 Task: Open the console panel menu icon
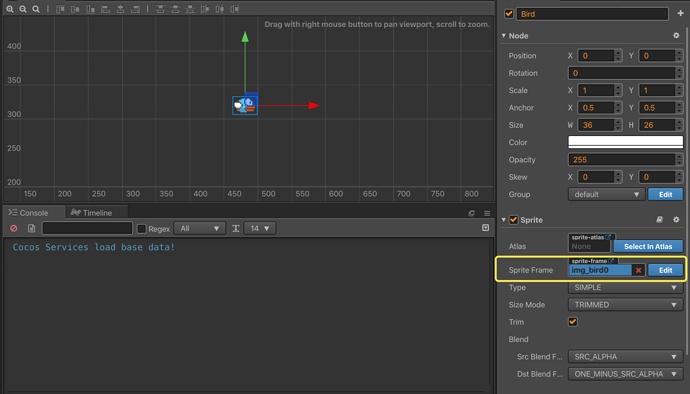point(487,213)
